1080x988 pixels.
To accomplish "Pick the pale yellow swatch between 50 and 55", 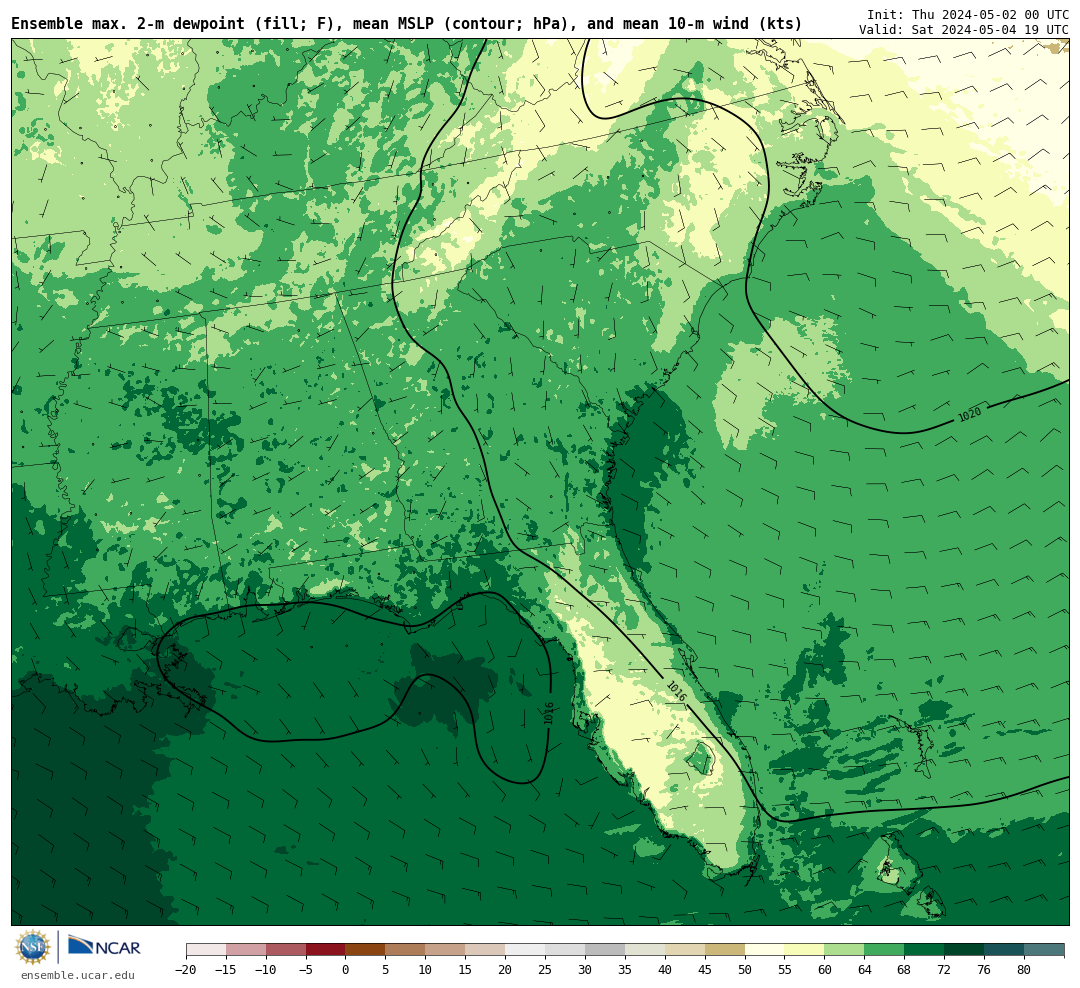I will 765,950.
